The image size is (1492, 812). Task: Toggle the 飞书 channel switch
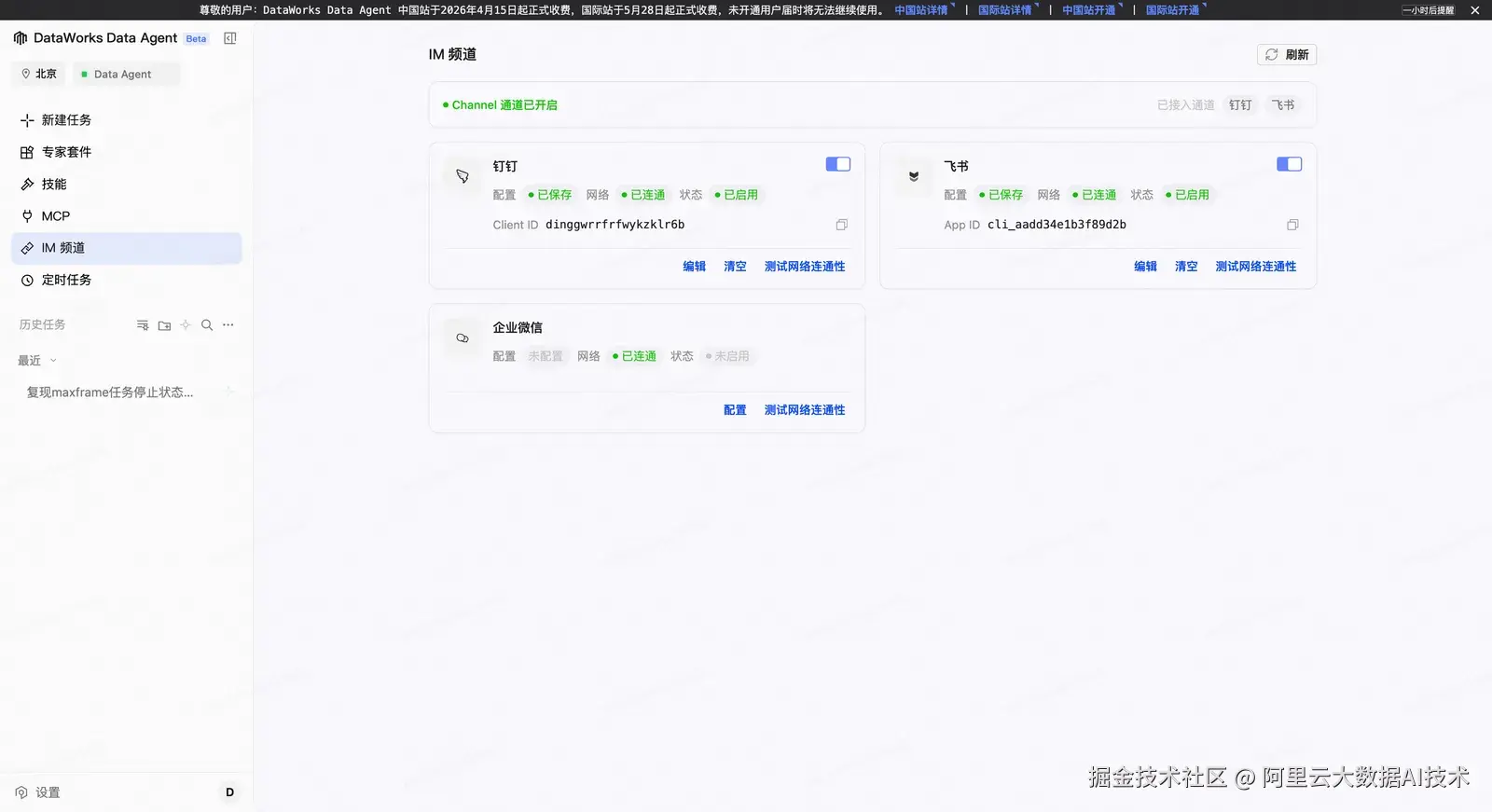[1290, 164]
